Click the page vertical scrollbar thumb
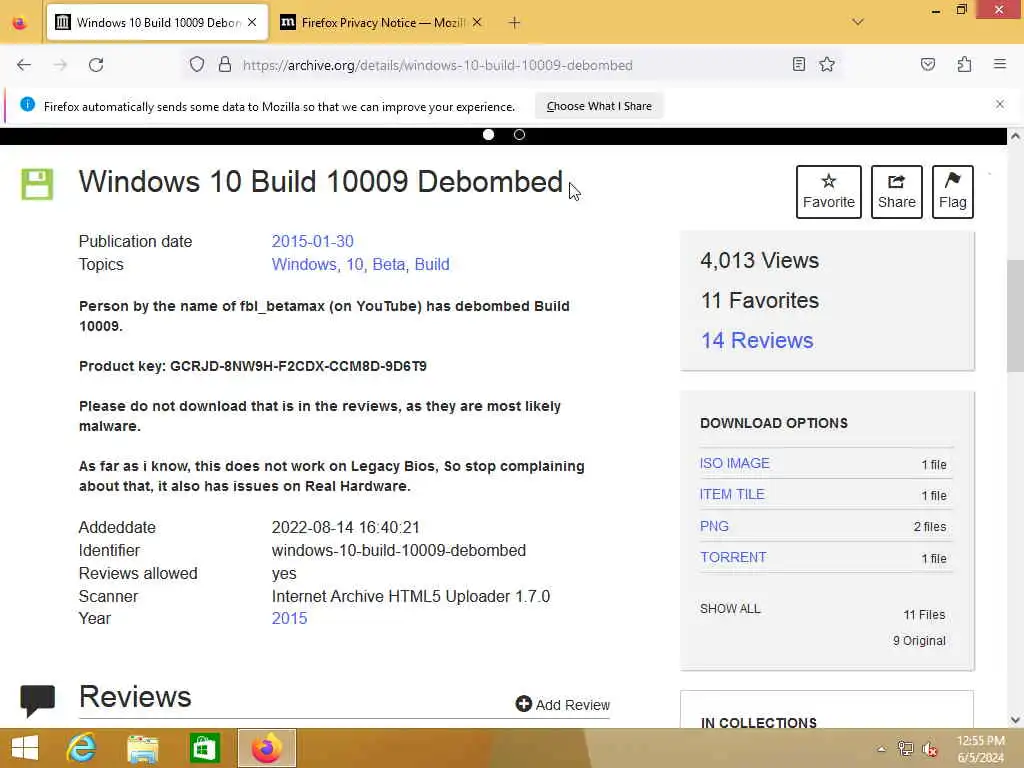The image size is (1024, 768). pyautogui.click(x=1015, y=315)
